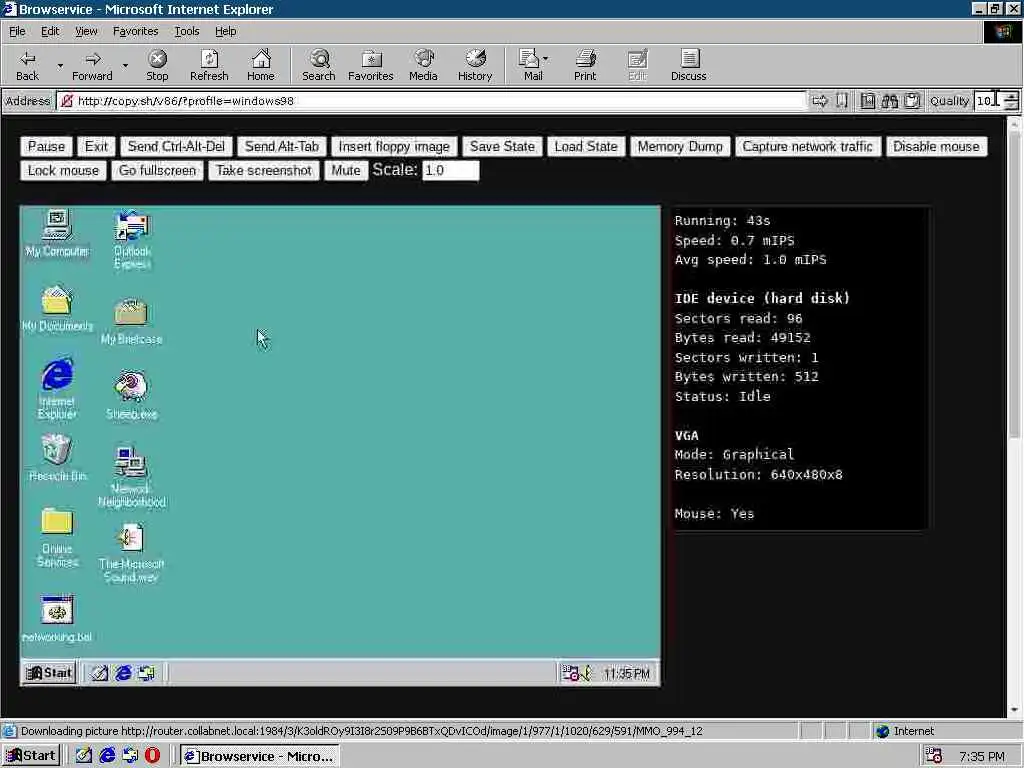This screenshot has height=768, width=1024.
Task: Click the Memory Dump button
Action: coord(680,146)
